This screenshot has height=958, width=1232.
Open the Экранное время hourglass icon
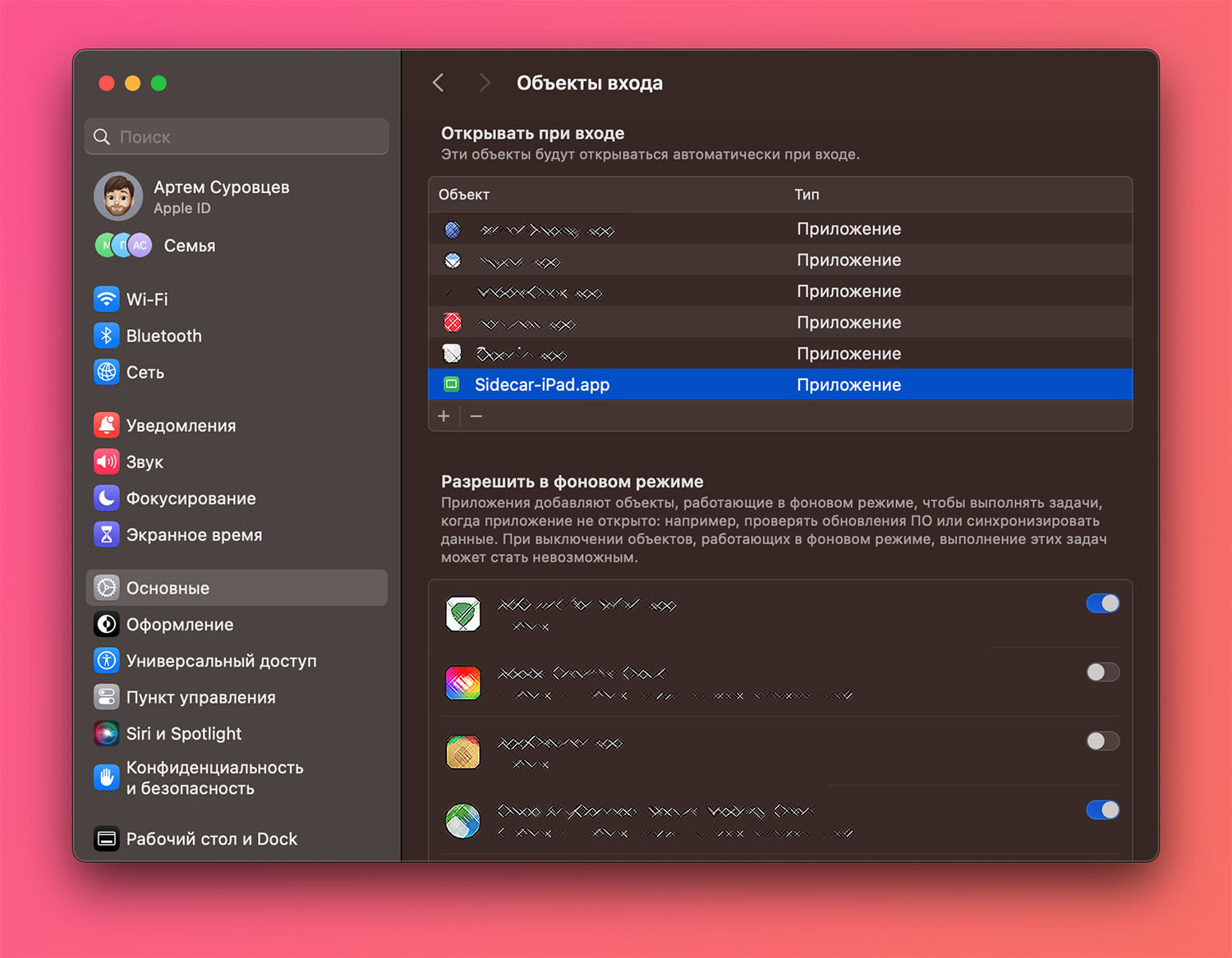107,534
